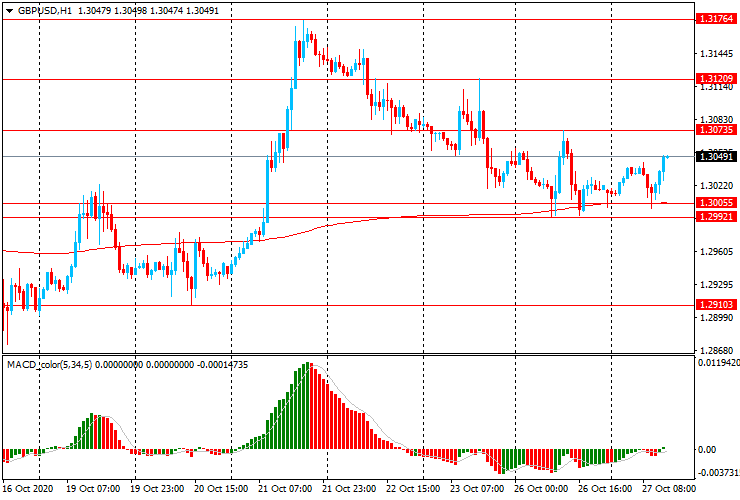Image resolution: width=740 pixels, height=500 pixels.
Task: Click the 1.29605 price scale value
Action: (x=716, y=252)
